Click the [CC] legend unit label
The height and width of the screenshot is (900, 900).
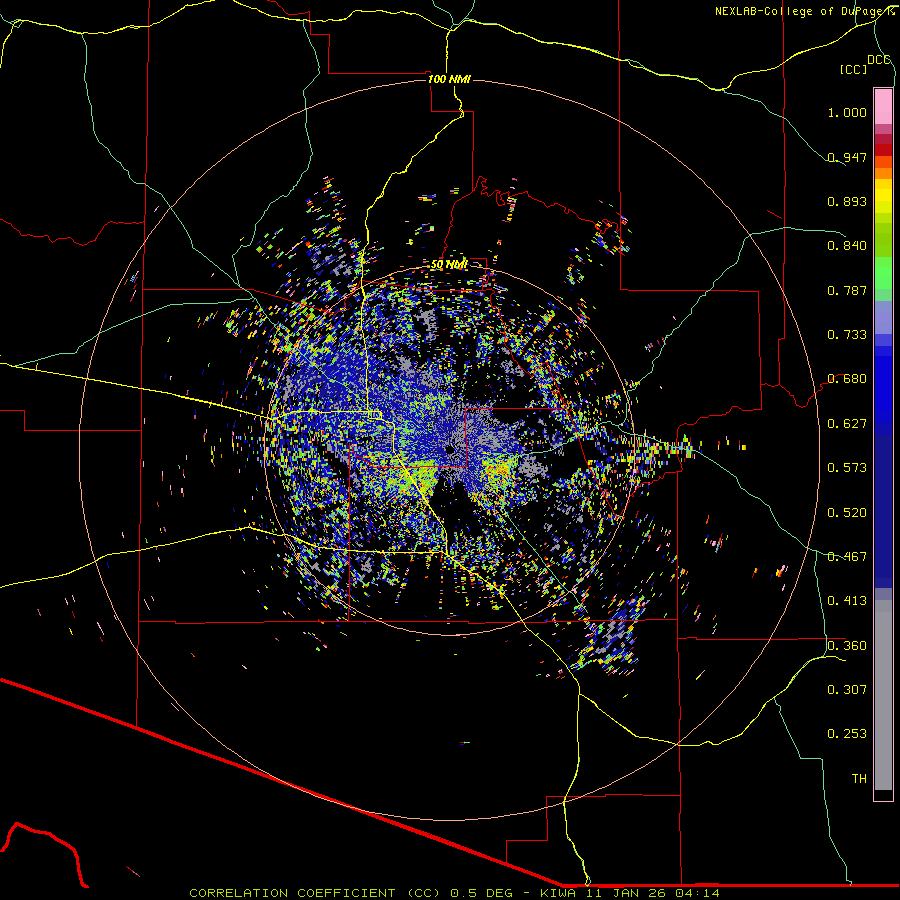853,69
